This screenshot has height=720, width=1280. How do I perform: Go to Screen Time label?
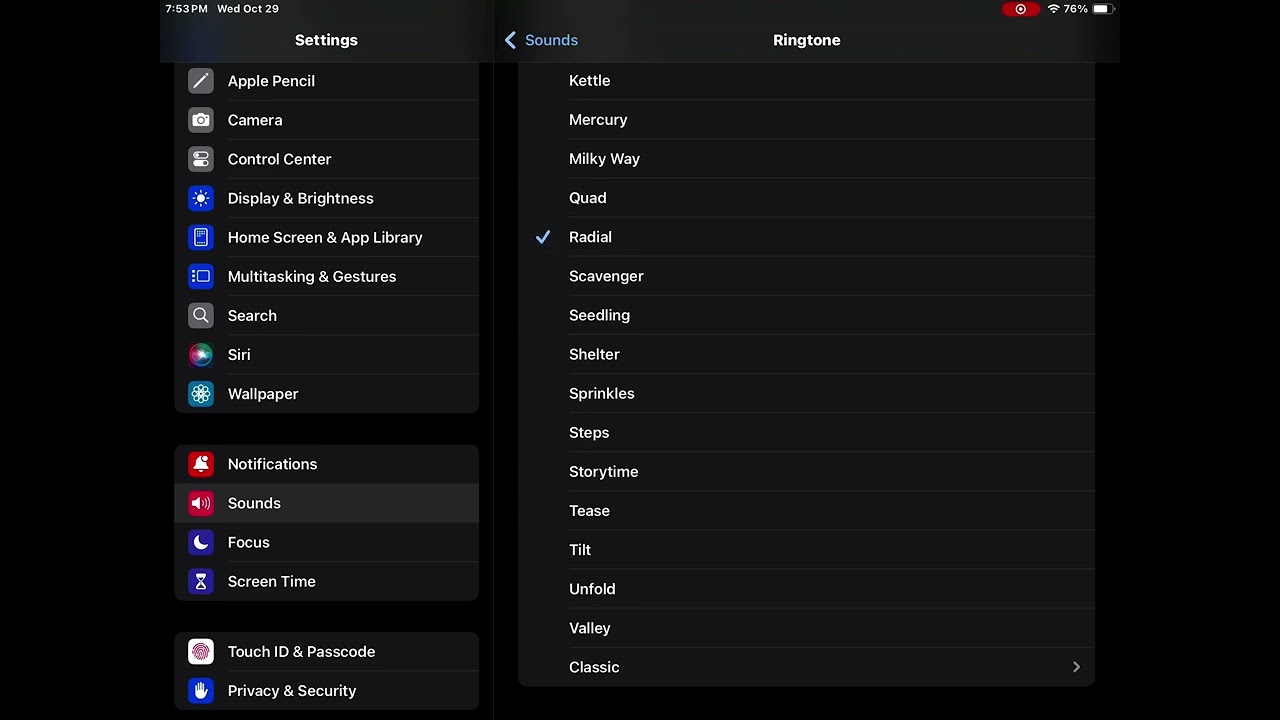tap(271, 581)
